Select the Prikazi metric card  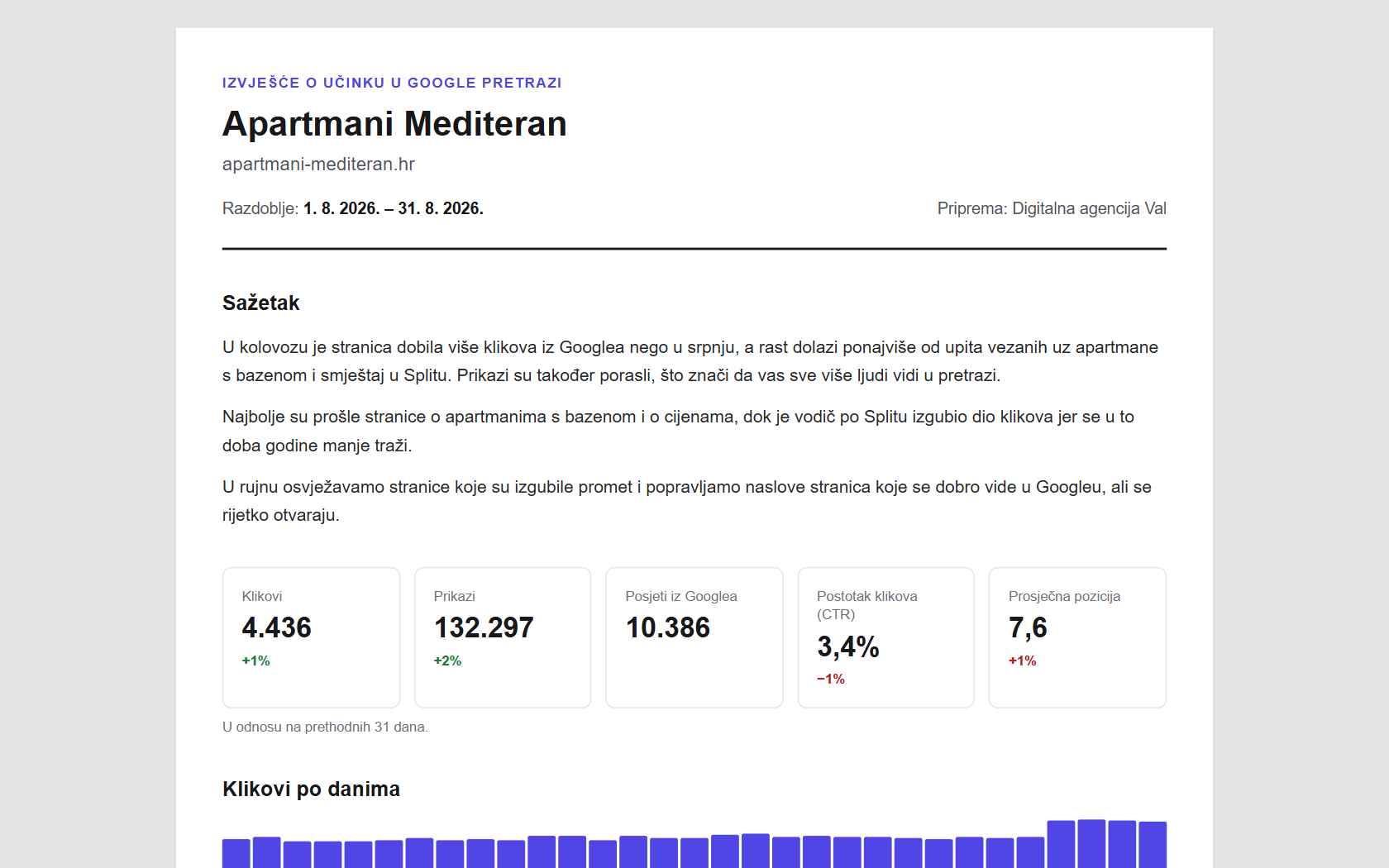coord(503,637)
